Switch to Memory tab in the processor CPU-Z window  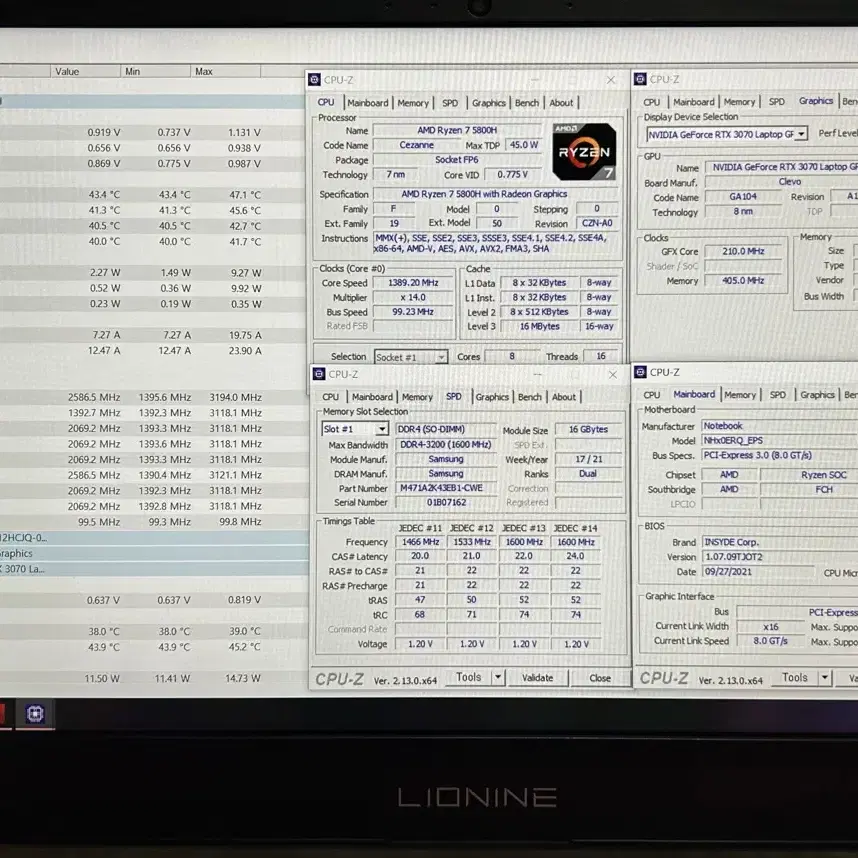click(413, 103)
